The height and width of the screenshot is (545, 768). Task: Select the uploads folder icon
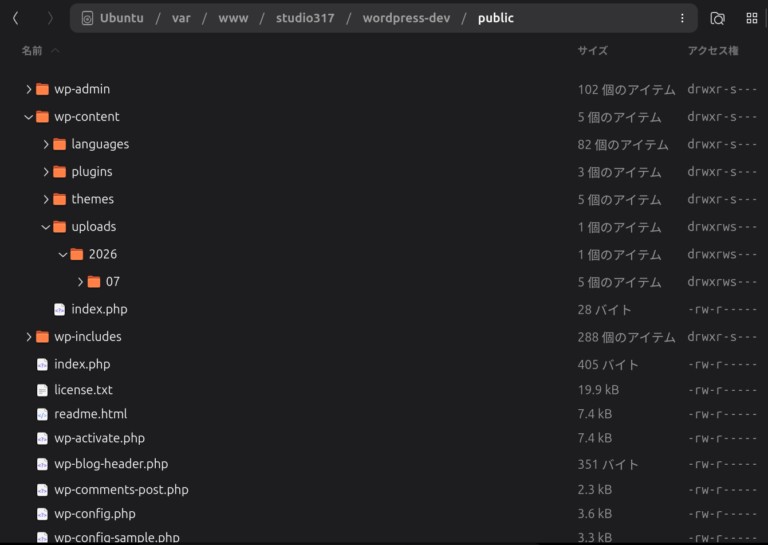[x=60, y=226]
